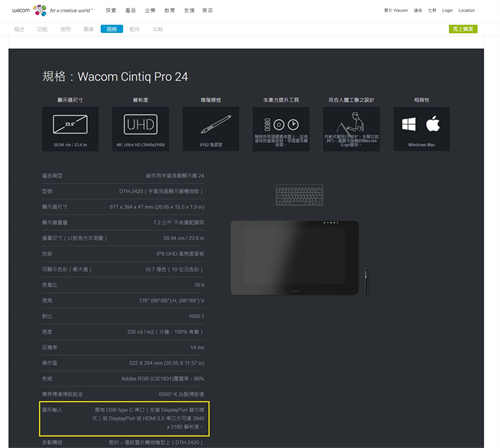
Task: Select the 14 ms response time value
Action: [x=197, y=348]
